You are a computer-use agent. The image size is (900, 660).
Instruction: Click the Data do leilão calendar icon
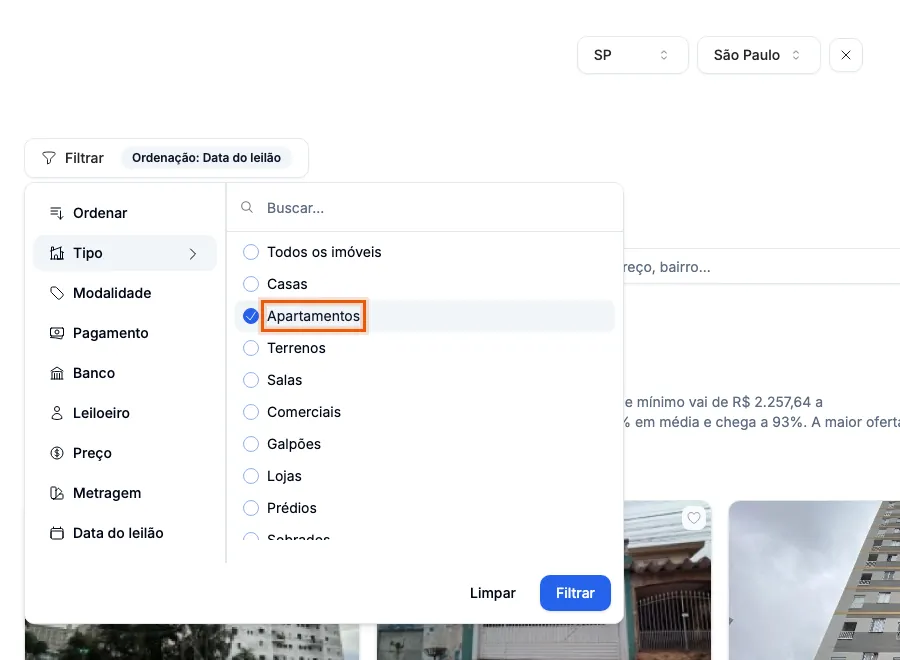pyautogui.click(x=56, y=533)
